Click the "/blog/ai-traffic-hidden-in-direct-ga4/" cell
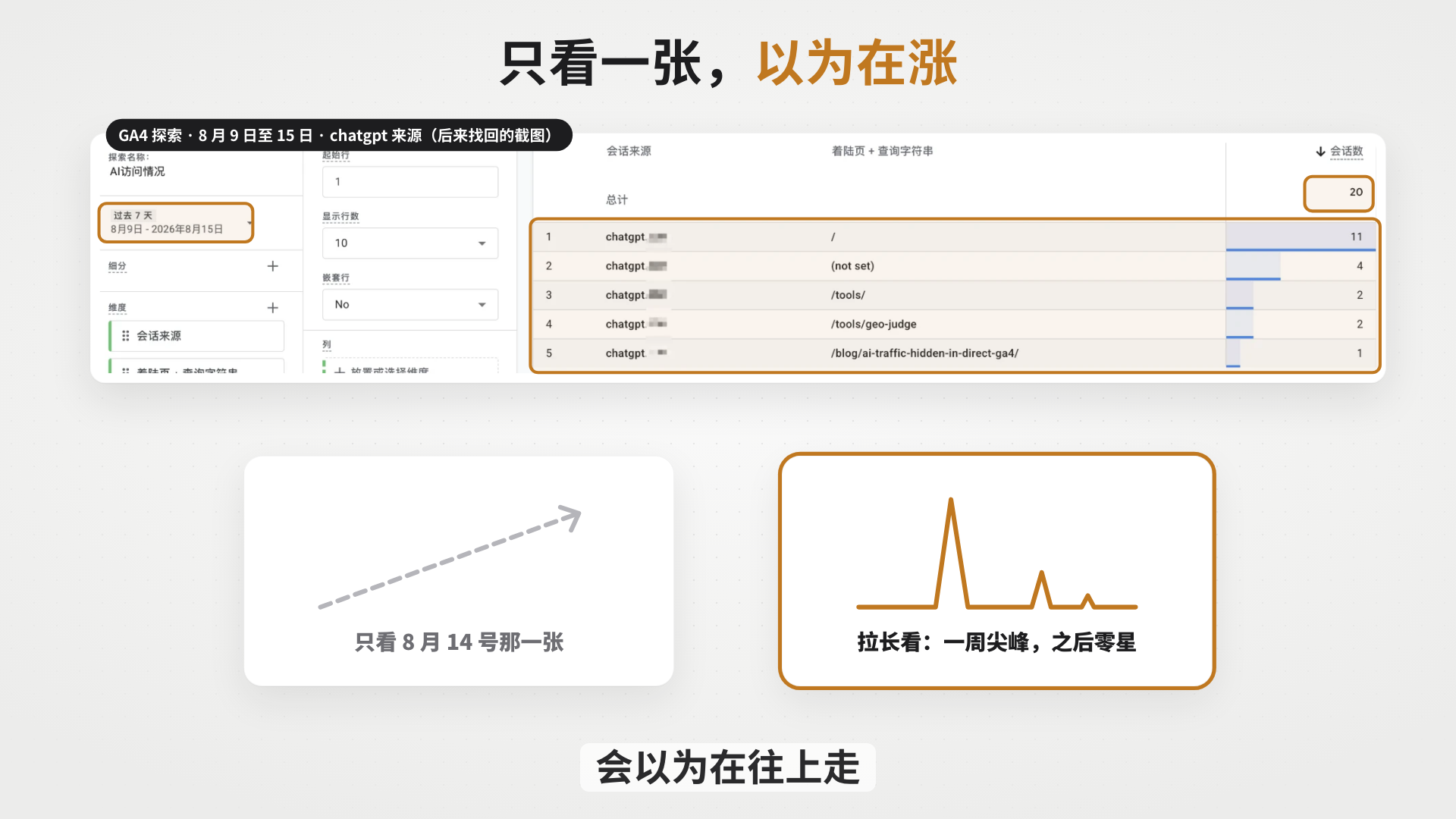Viewport: 1456px width, 819px height. [x=924, y=353]
